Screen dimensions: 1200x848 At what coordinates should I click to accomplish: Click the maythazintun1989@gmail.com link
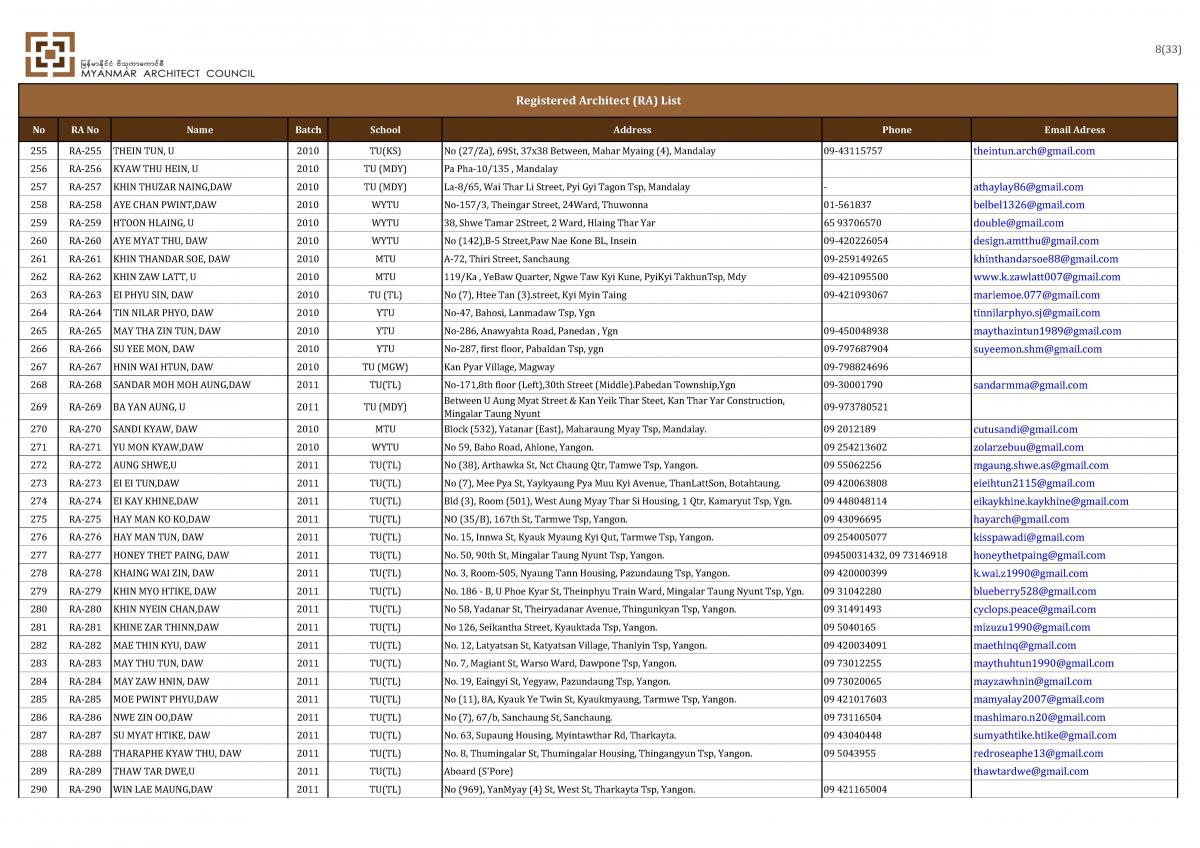coord(1047,331)
